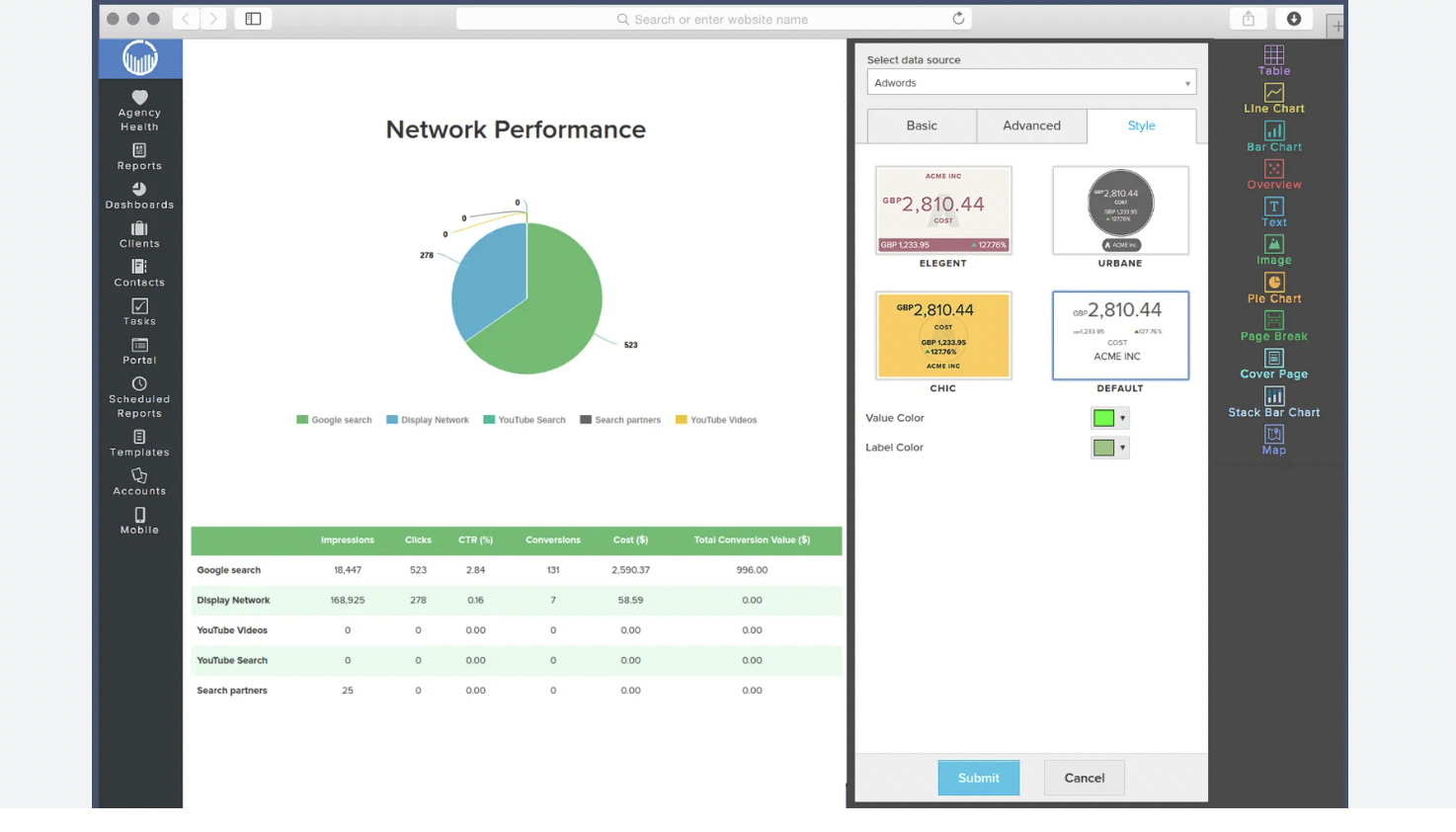This screenshot has width=1456, height=832.
Task: Expand the Adwords data source dropdown
Action: [1031, 83]
